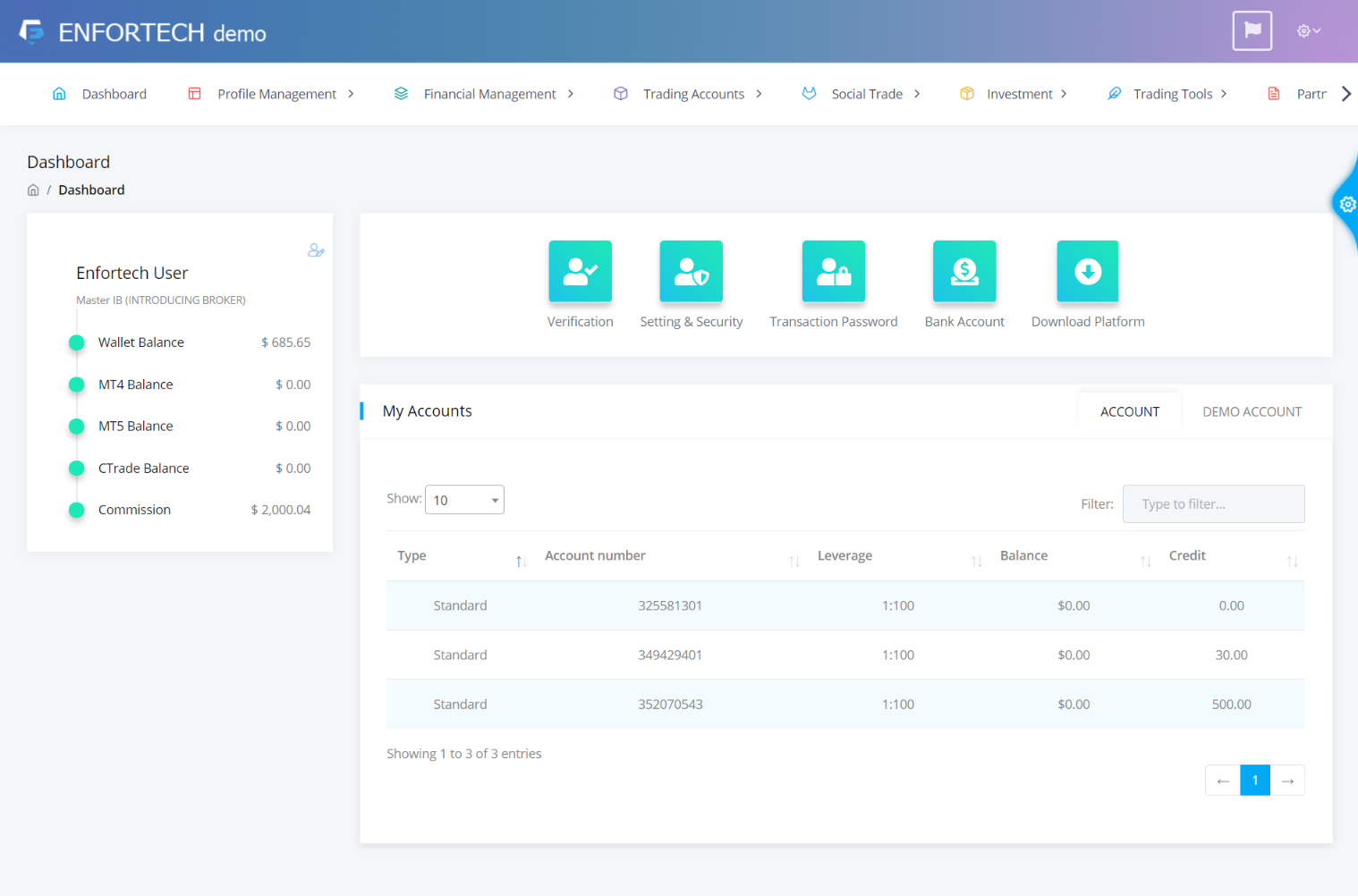Image resolution: width=1358 pixels, height=896 pixels.
Task: Open the Show entries count dropdown
Action: 464,500
